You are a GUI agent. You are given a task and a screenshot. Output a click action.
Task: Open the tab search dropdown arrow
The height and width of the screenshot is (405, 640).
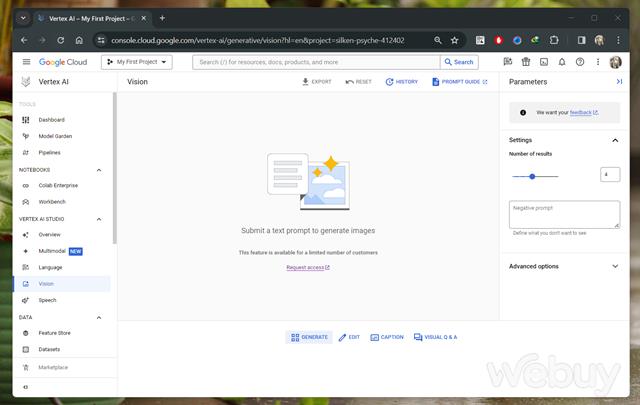(23, 18)
